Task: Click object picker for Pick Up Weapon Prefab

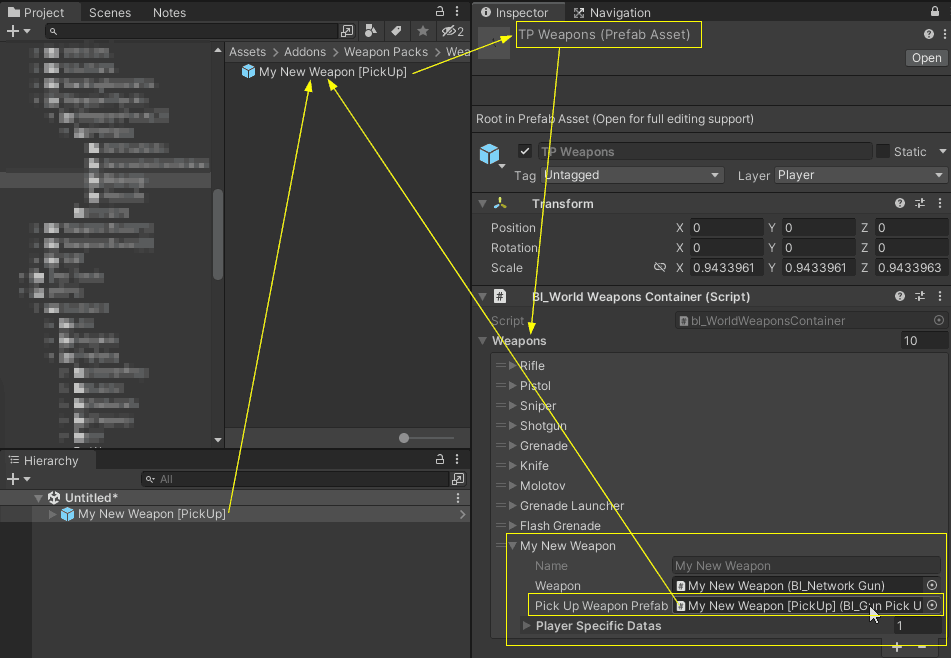Action: click(x=932, y=606)
